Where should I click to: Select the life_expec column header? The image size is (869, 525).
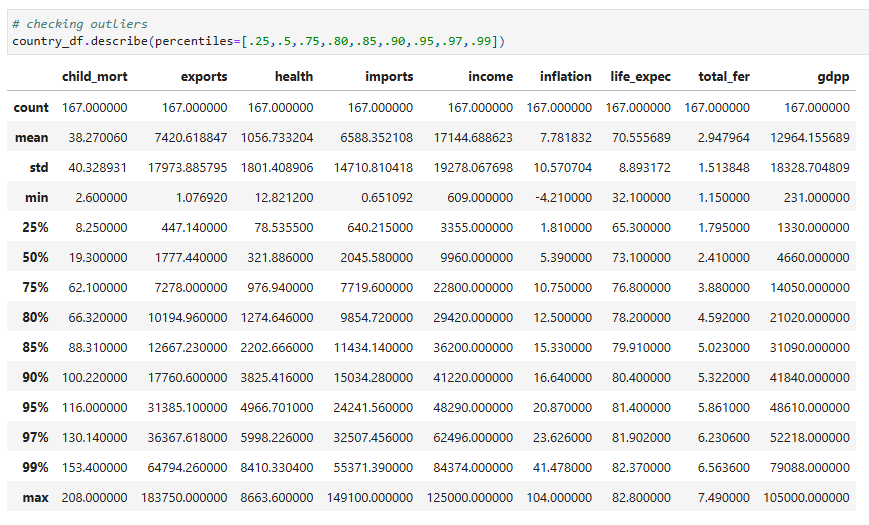[x=641, y=77]
